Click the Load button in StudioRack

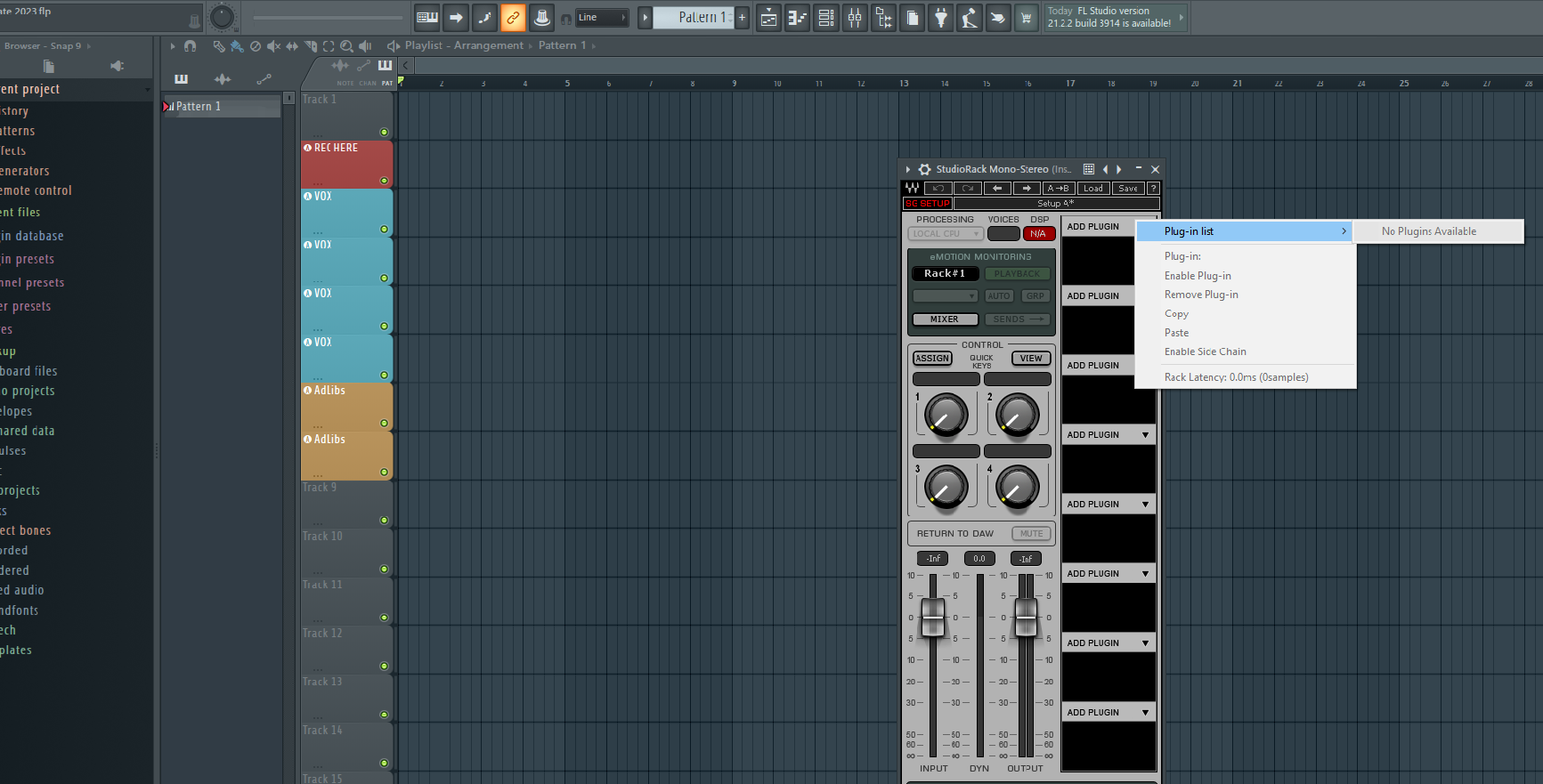(1093, 189)
